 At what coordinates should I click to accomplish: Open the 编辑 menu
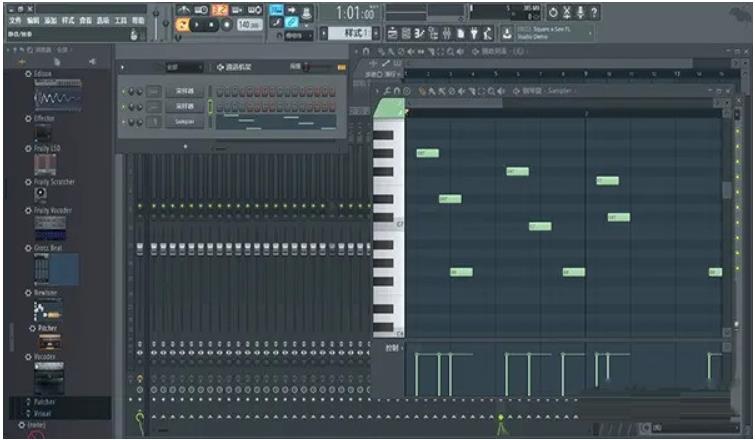click(x=33, y=20)
